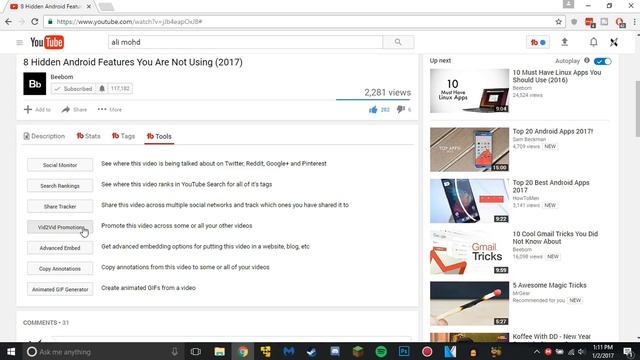Open the Advanced Embed tool

tap(60, 248)
